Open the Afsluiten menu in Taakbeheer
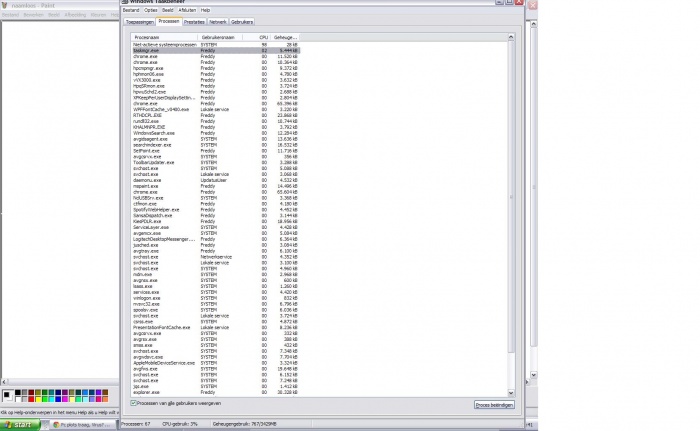 (187, 10)
